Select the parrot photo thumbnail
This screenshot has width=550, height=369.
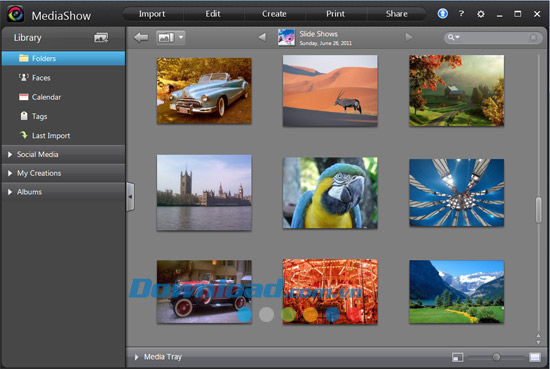pyautogui.click(x=330, y=193)
